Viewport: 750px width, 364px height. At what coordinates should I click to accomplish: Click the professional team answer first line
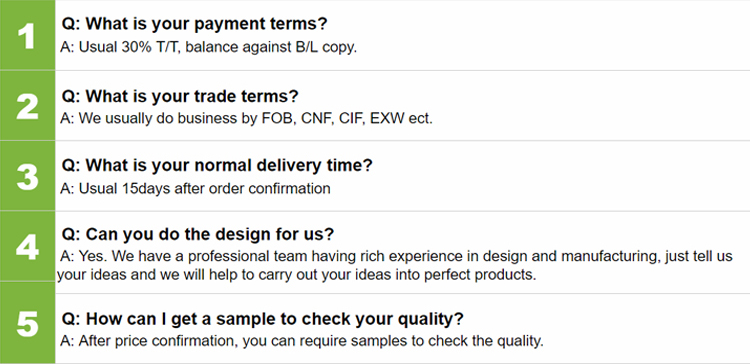pyautogui.click(x=397, y=256)
